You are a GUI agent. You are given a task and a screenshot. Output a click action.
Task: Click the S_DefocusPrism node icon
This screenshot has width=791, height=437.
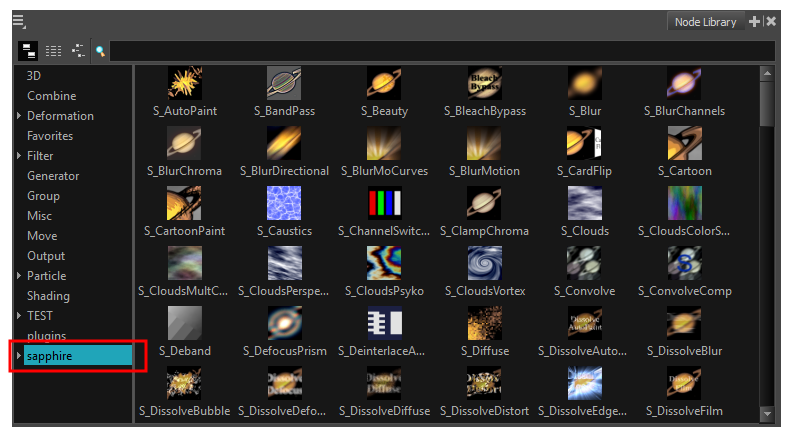[x=284, y=324]
